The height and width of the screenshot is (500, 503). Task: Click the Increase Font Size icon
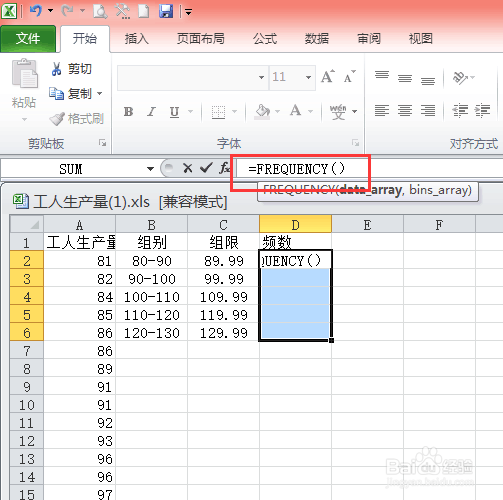[328, 77]
